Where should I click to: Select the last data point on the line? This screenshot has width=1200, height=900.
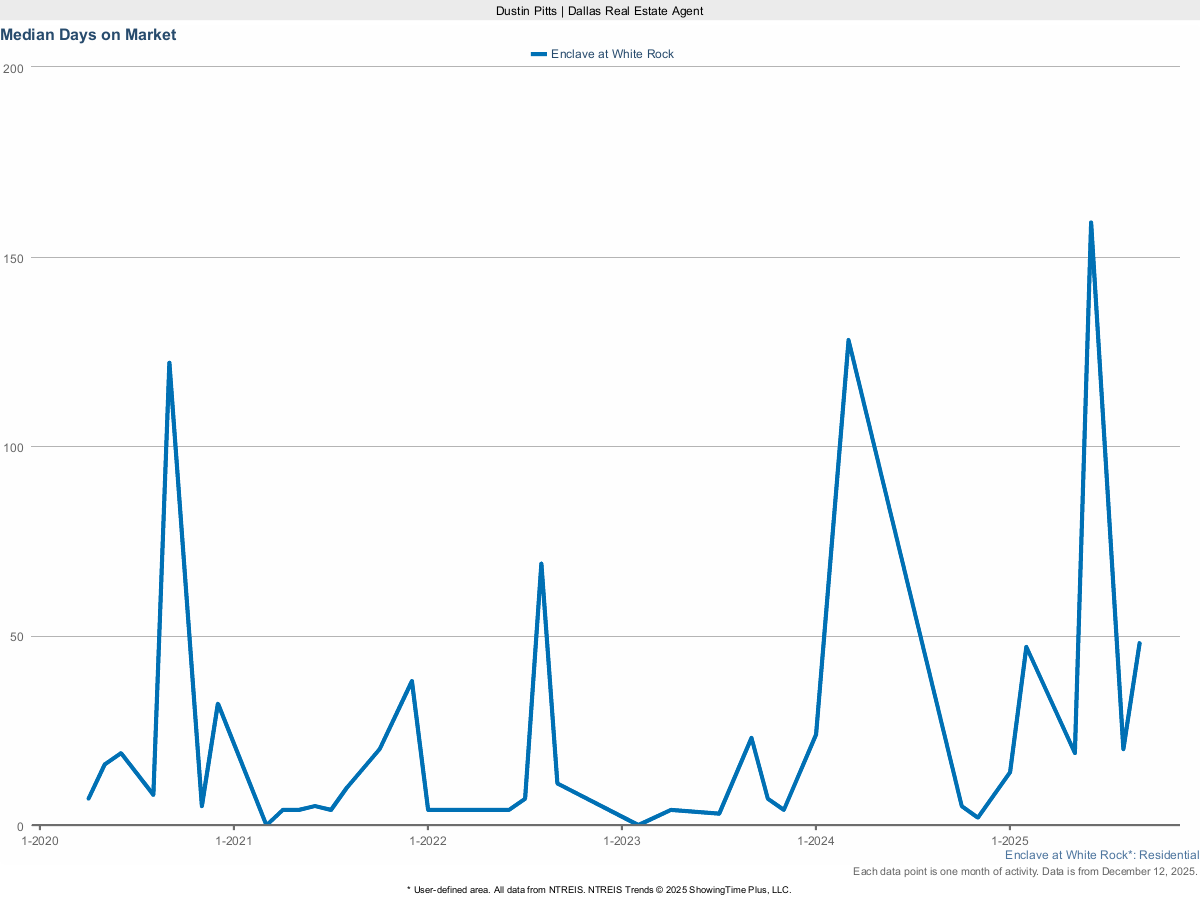click(x=1139, y=643)
